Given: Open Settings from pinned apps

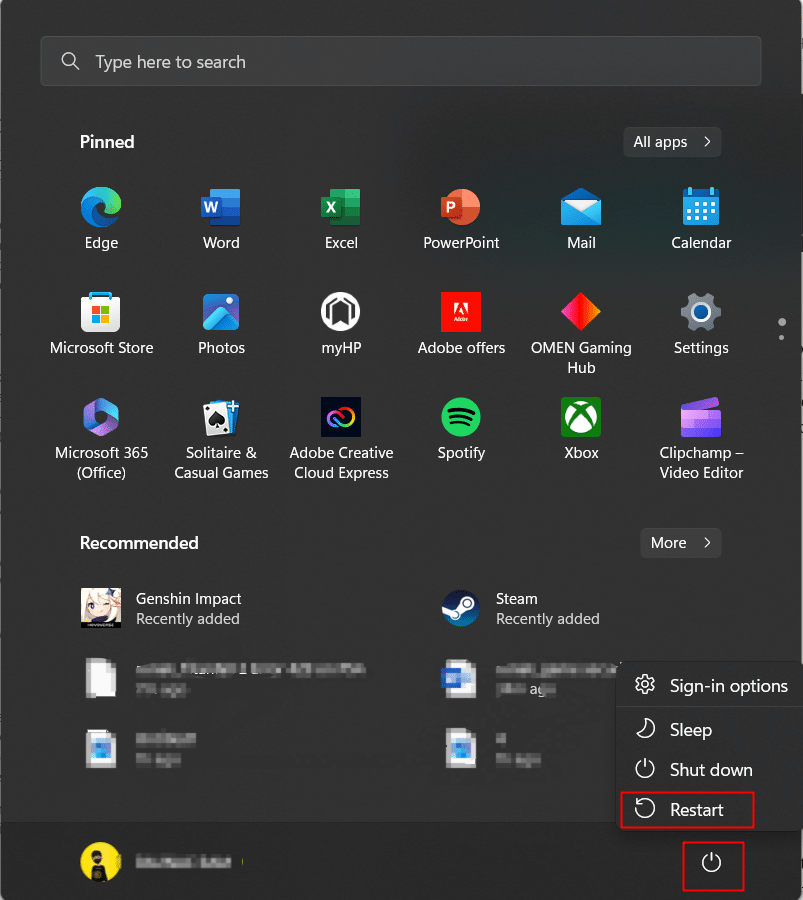Looking at the screenshot, I should pyautogui.click(x=701, y=324).
